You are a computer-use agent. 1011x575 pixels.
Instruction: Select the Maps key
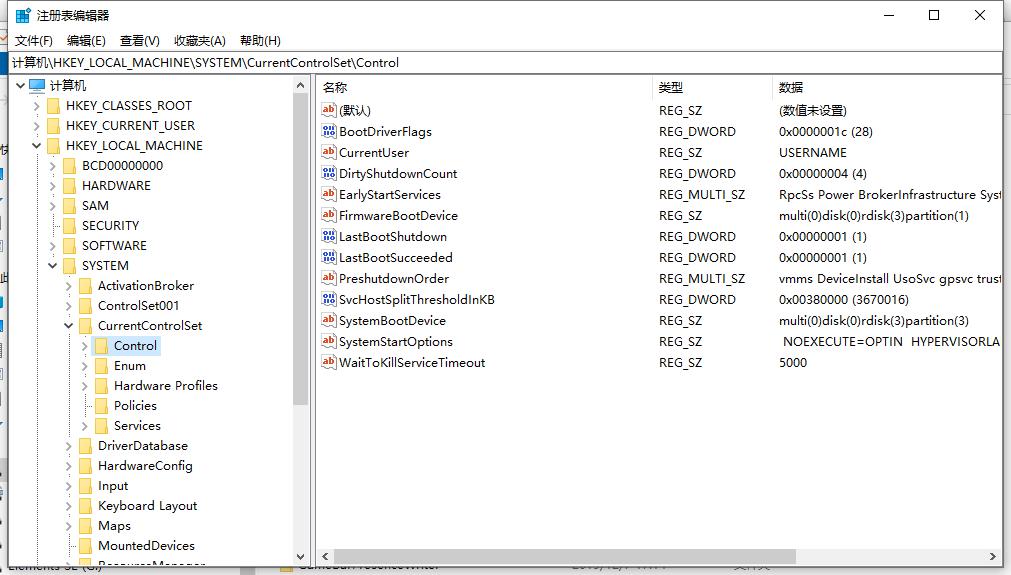114,525
